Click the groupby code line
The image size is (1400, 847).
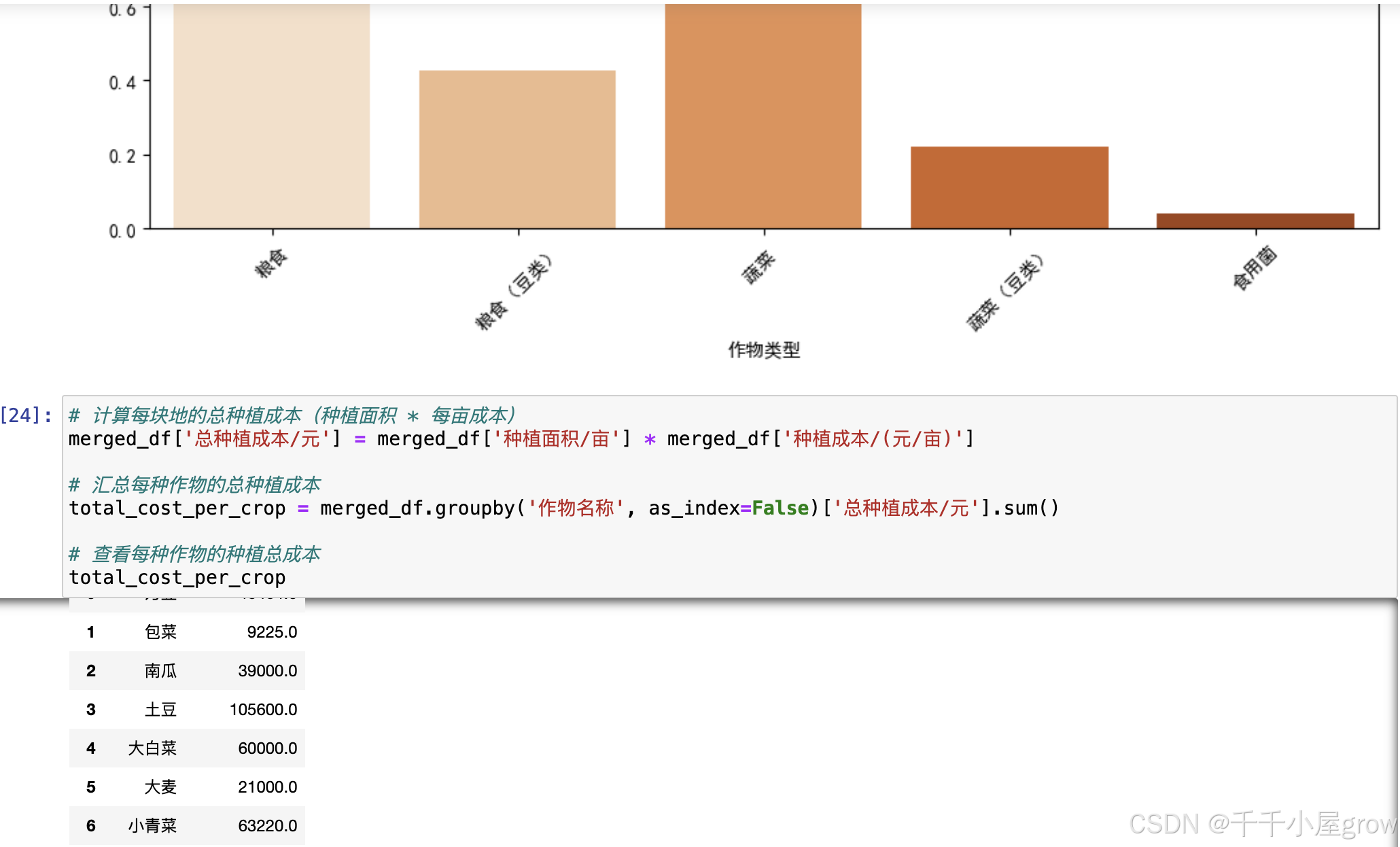564,508
